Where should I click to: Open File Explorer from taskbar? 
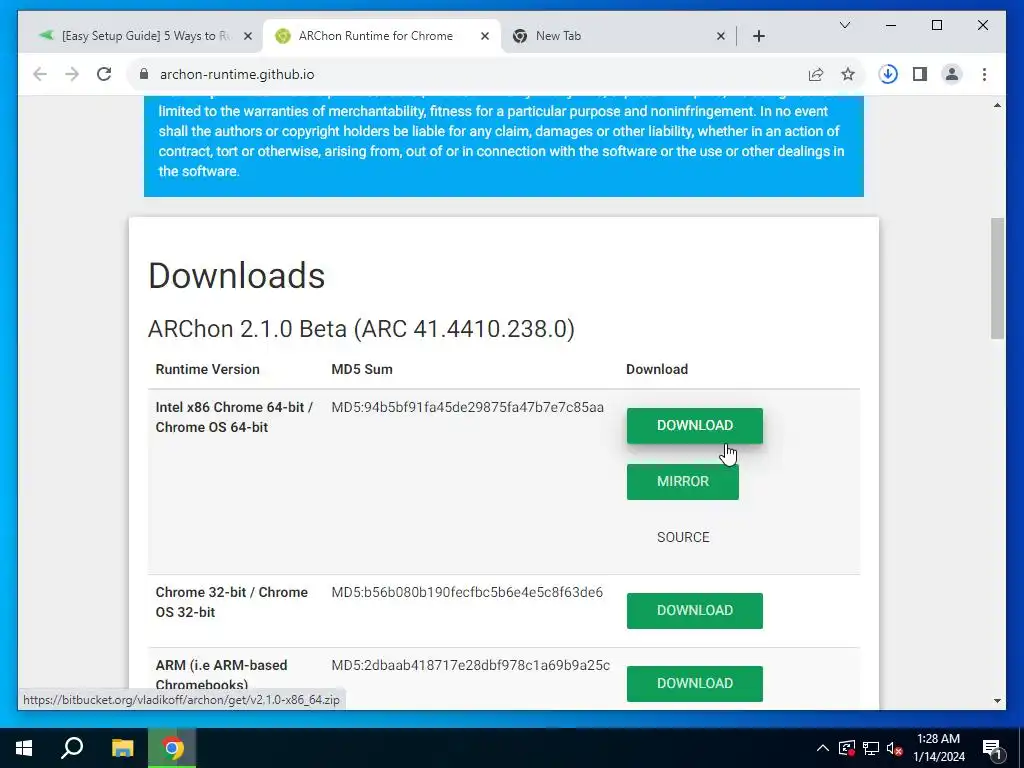[x=122, y=748]
